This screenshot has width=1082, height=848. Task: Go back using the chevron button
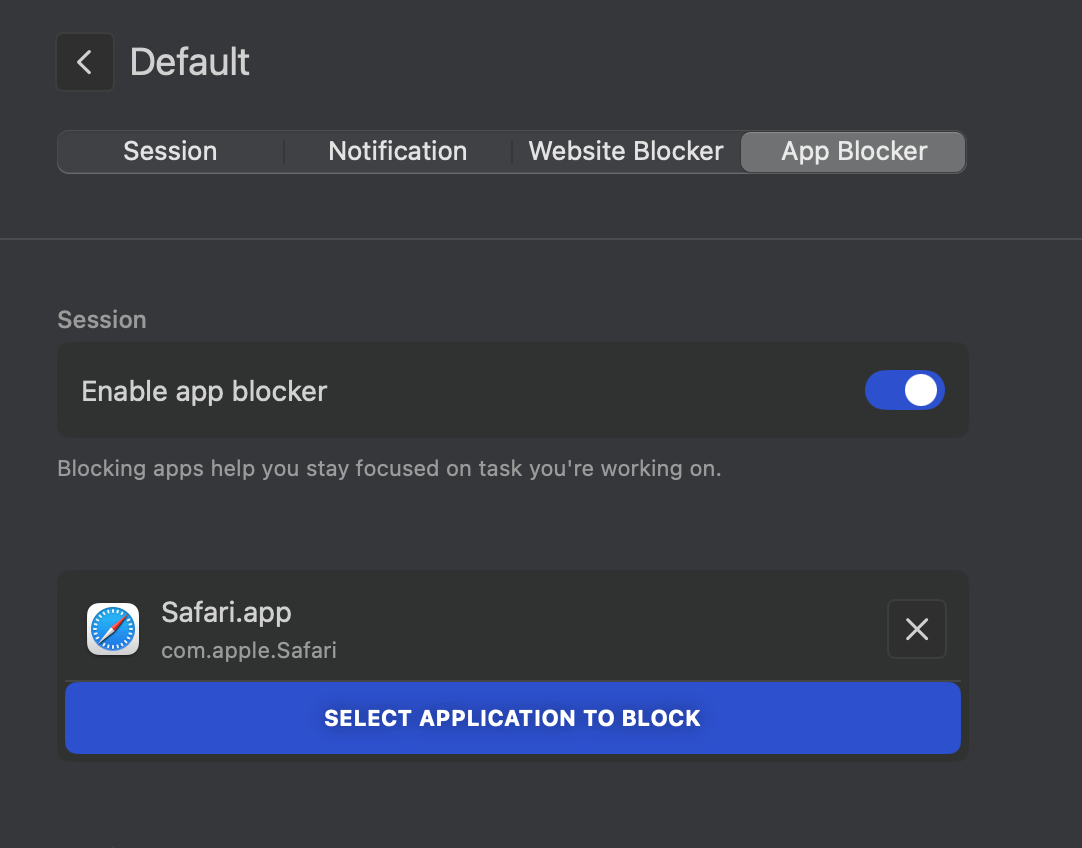click(x=85, y=62)
